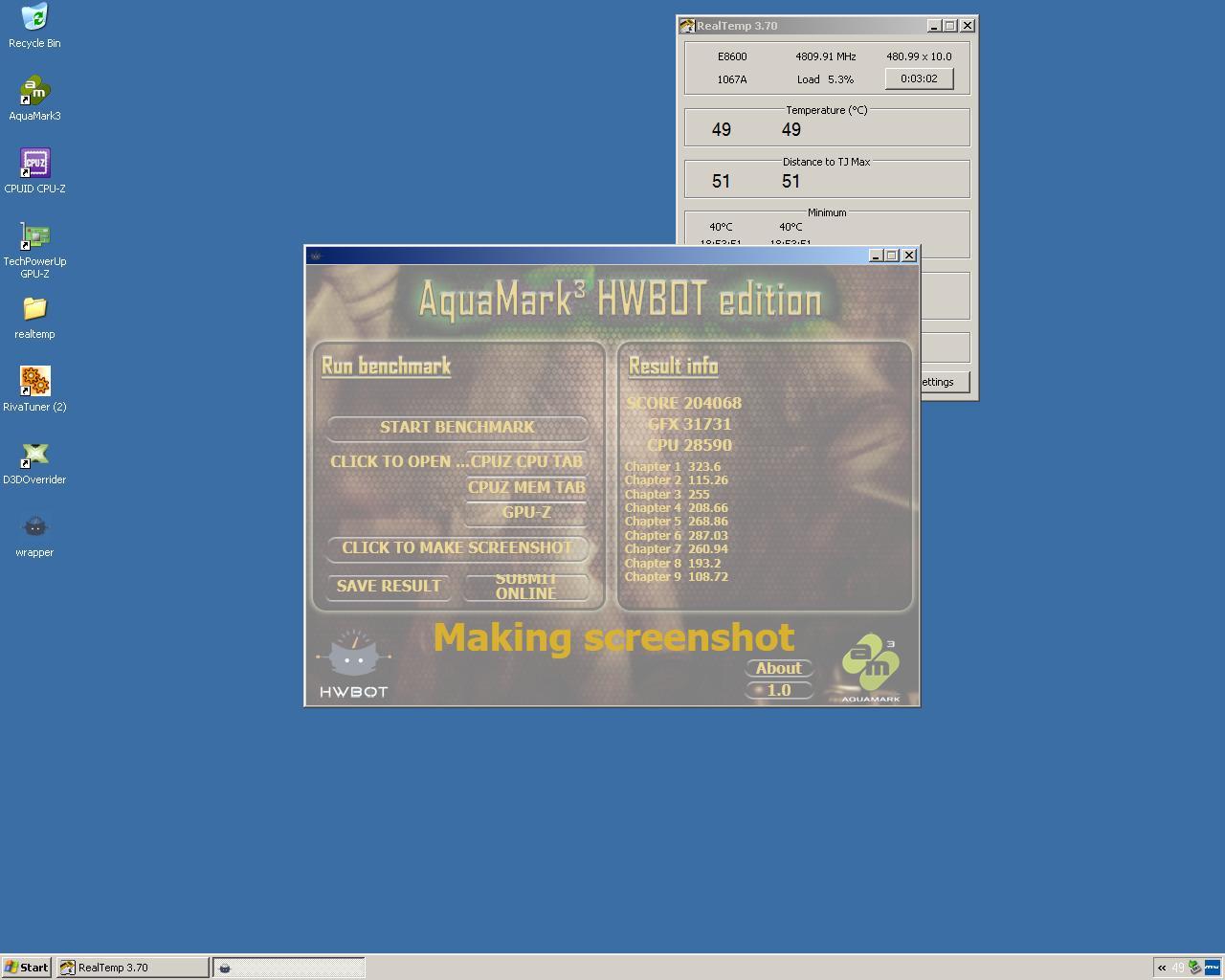Open GPU-Z from the wrapper

click(526, 512)
